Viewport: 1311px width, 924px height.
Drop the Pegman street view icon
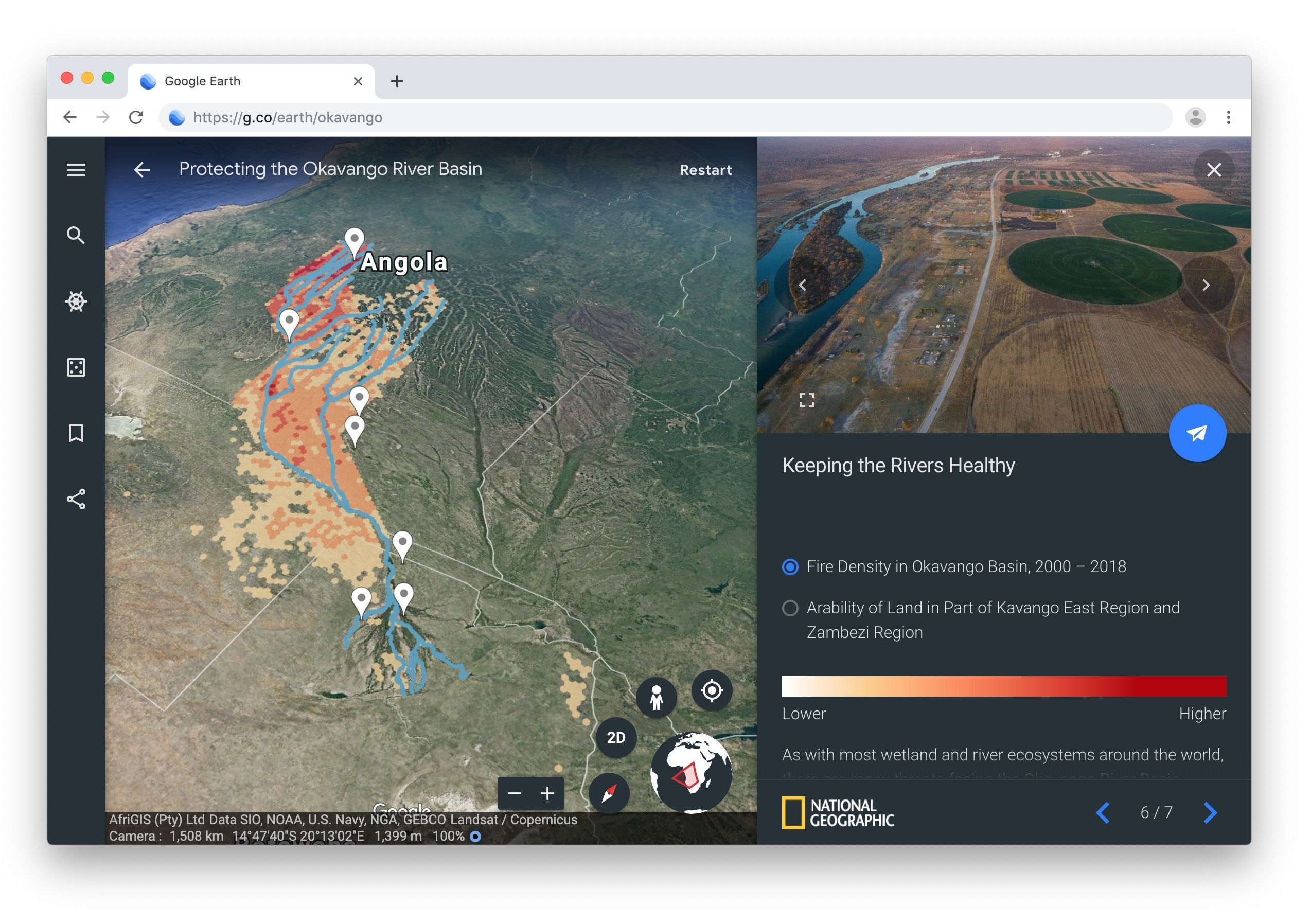657,697
